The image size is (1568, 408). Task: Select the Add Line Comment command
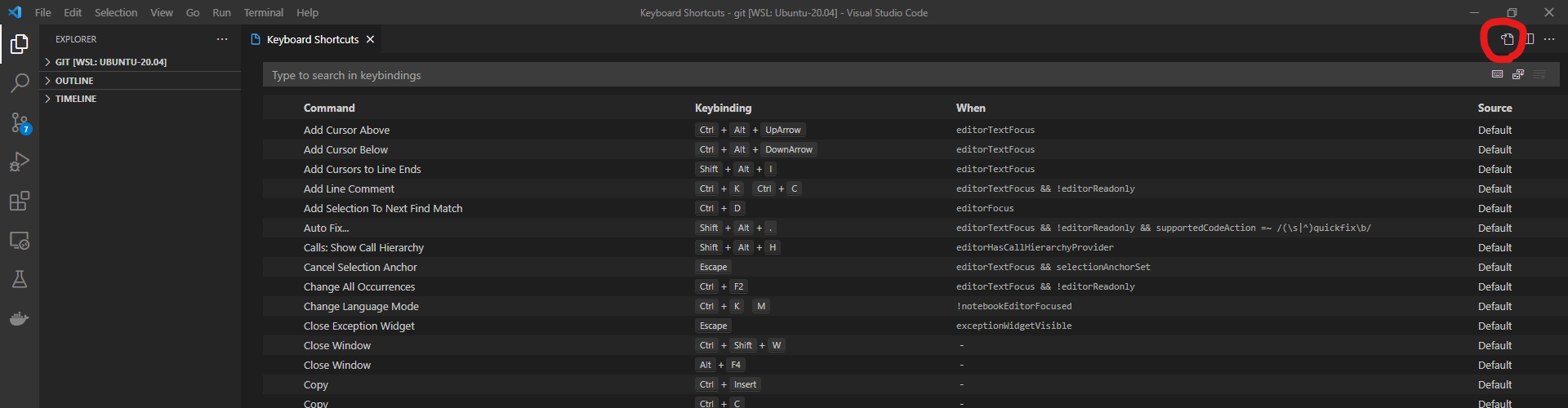349,188
